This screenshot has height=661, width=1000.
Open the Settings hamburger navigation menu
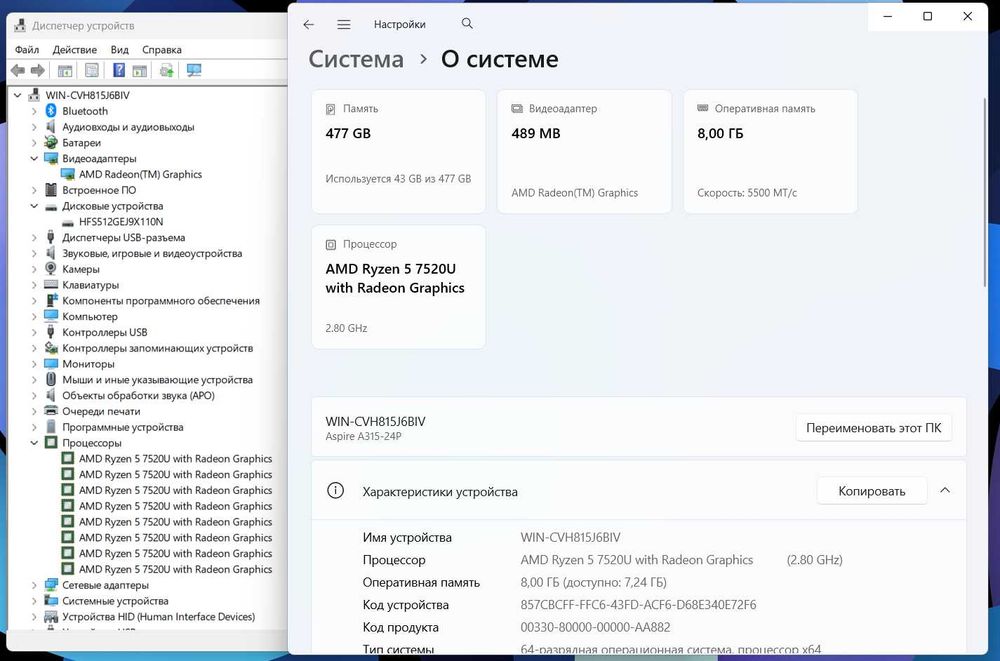click(344, 24)
